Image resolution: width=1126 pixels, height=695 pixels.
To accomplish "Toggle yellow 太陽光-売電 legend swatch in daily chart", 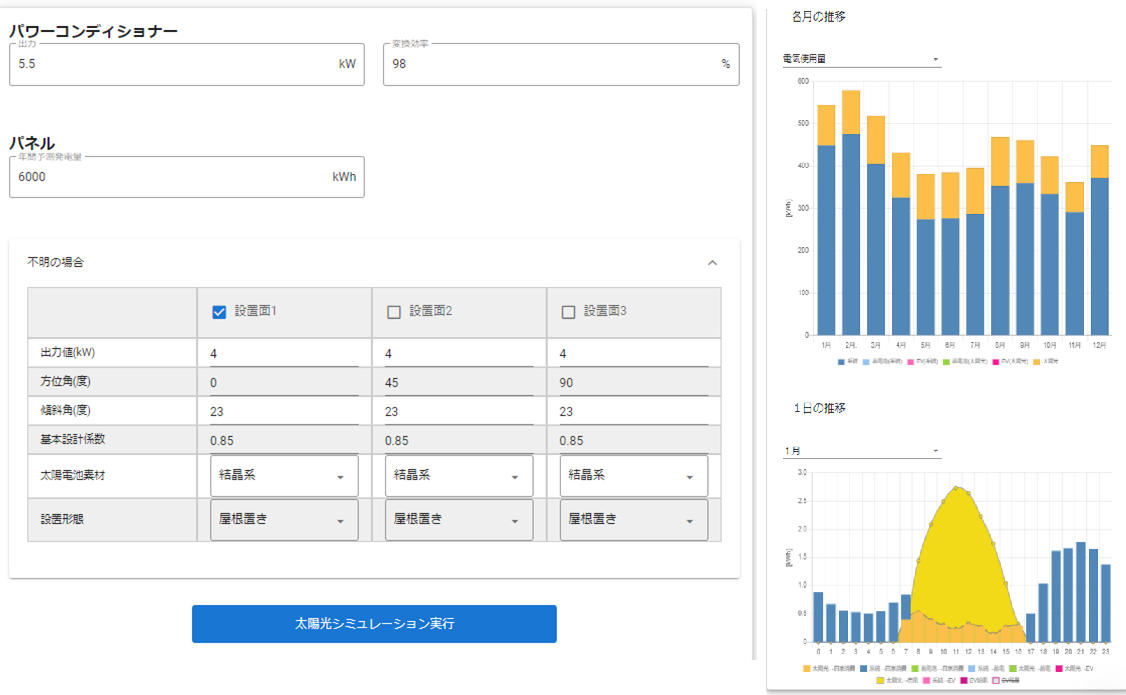I will [x=880, y=680].
